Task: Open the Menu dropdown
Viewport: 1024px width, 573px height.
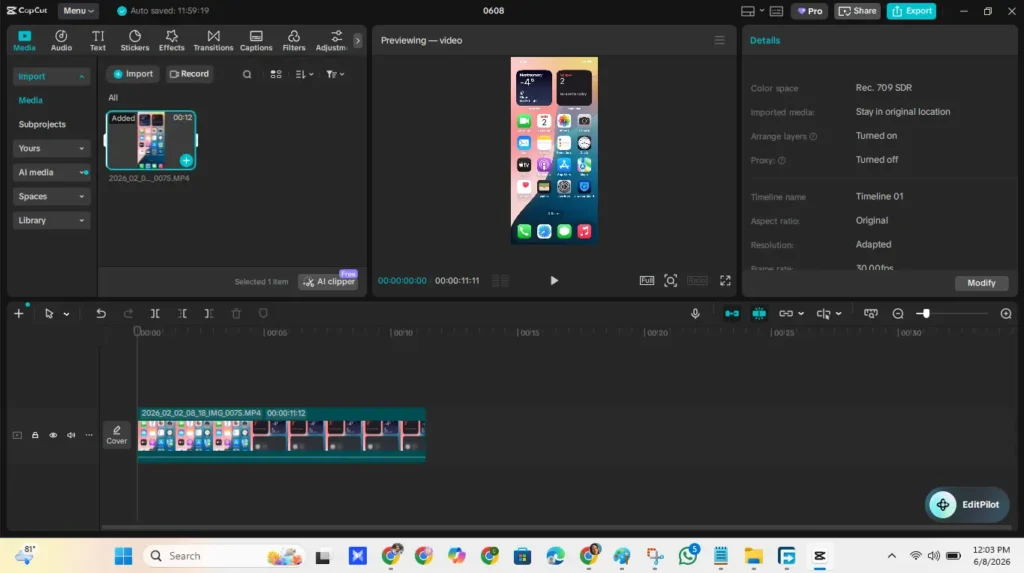Action: click(78, 10)
